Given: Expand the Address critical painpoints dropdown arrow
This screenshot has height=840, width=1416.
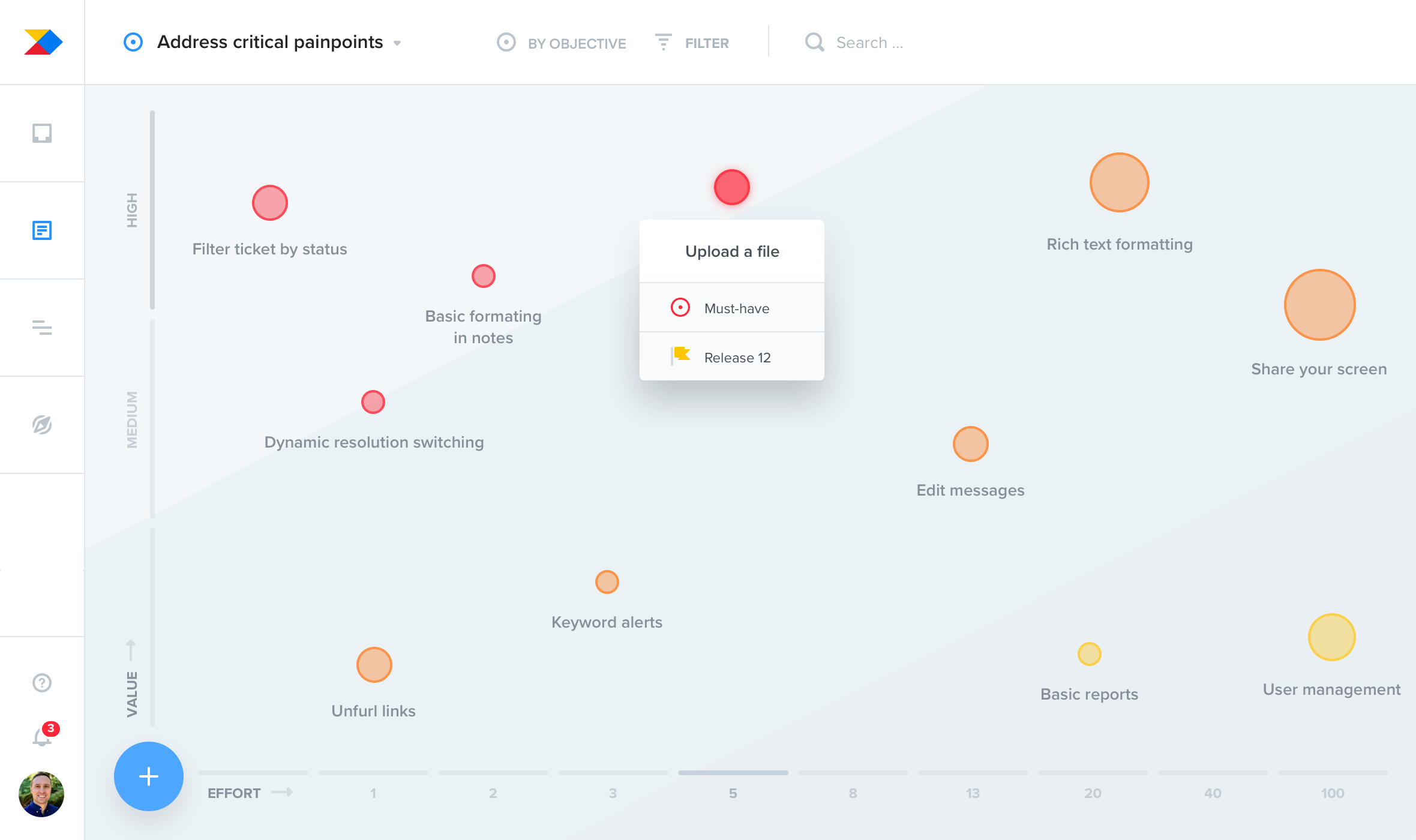Looking at the screenshot, I should [397, 43].
